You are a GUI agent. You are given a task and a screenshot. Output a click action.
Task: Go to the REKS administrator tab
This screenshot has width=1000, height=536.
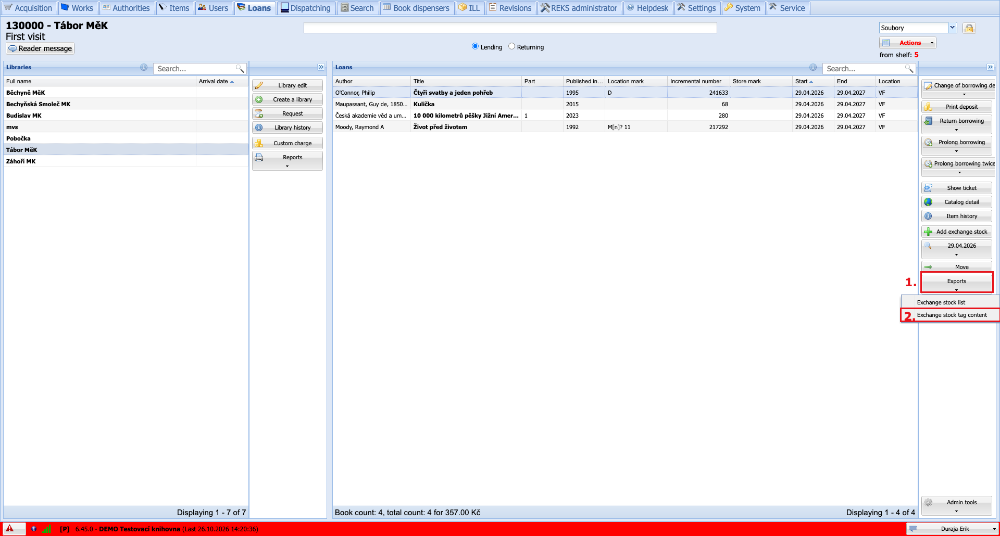pos(579,8)
